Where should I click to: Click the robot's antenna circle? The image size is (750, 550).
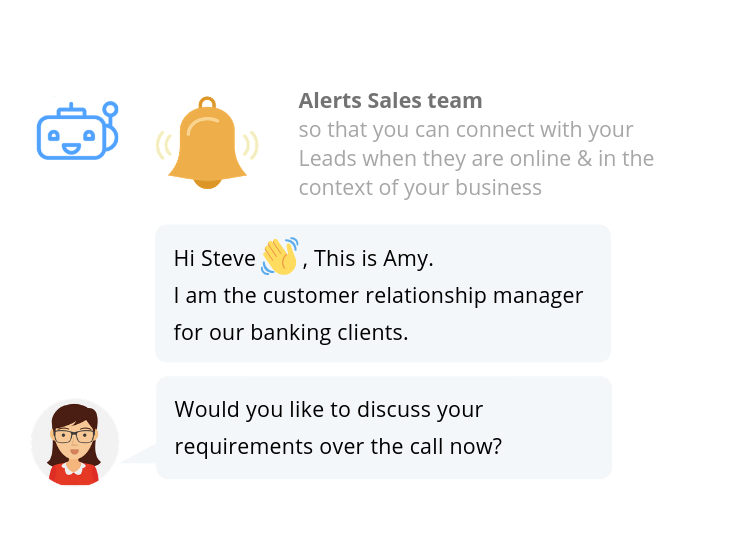[x=110, y=109]
